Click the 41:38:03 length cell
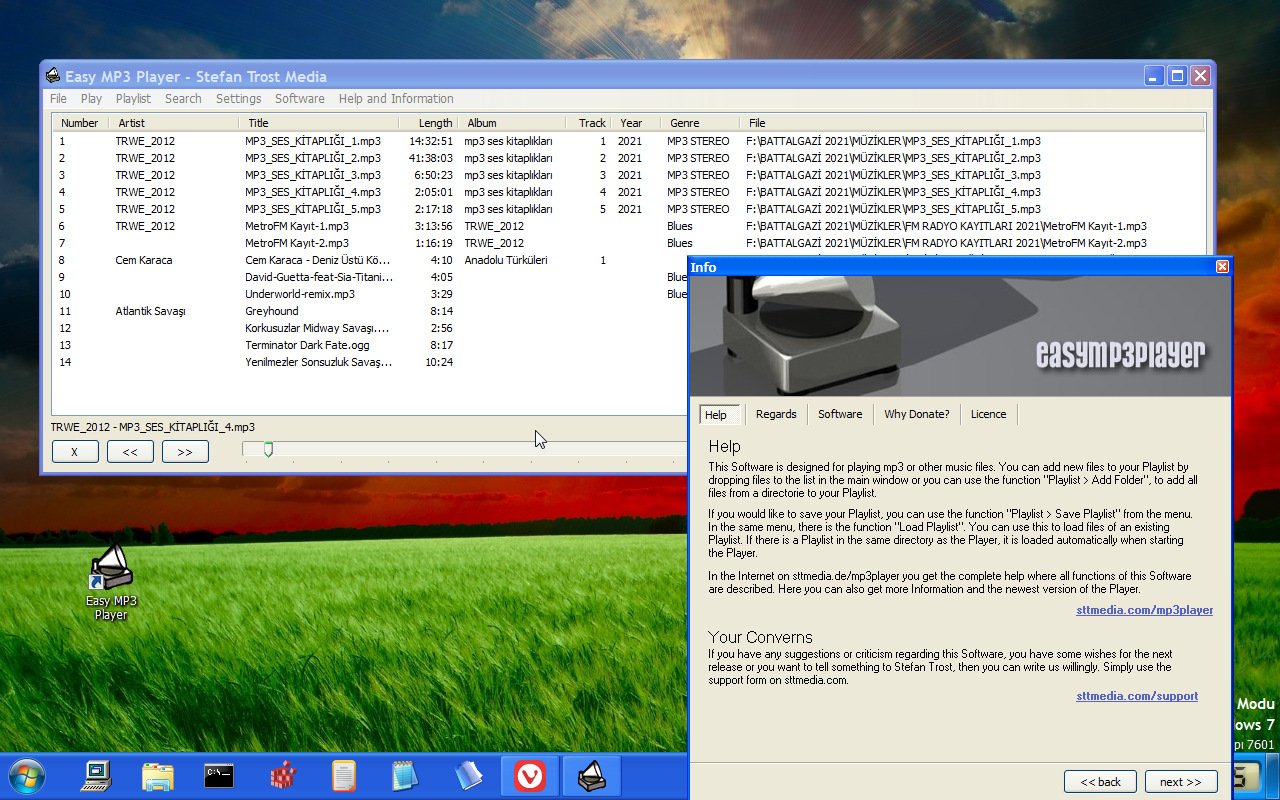1280x800 pixels. coord(431,158)
